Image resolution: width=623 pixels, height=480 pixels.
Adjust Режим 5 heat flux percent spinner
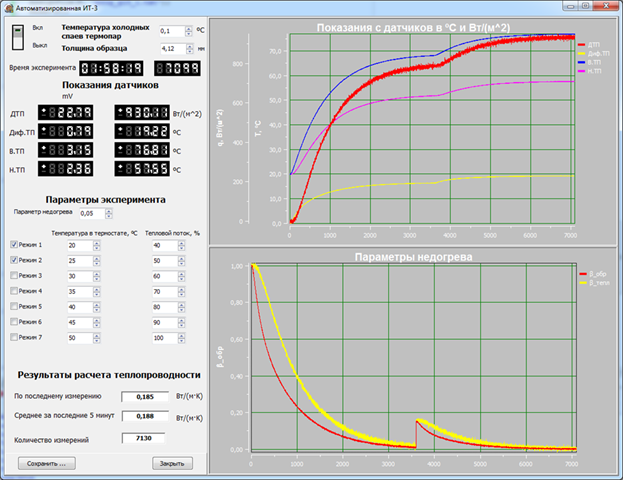tap(182, 307)
